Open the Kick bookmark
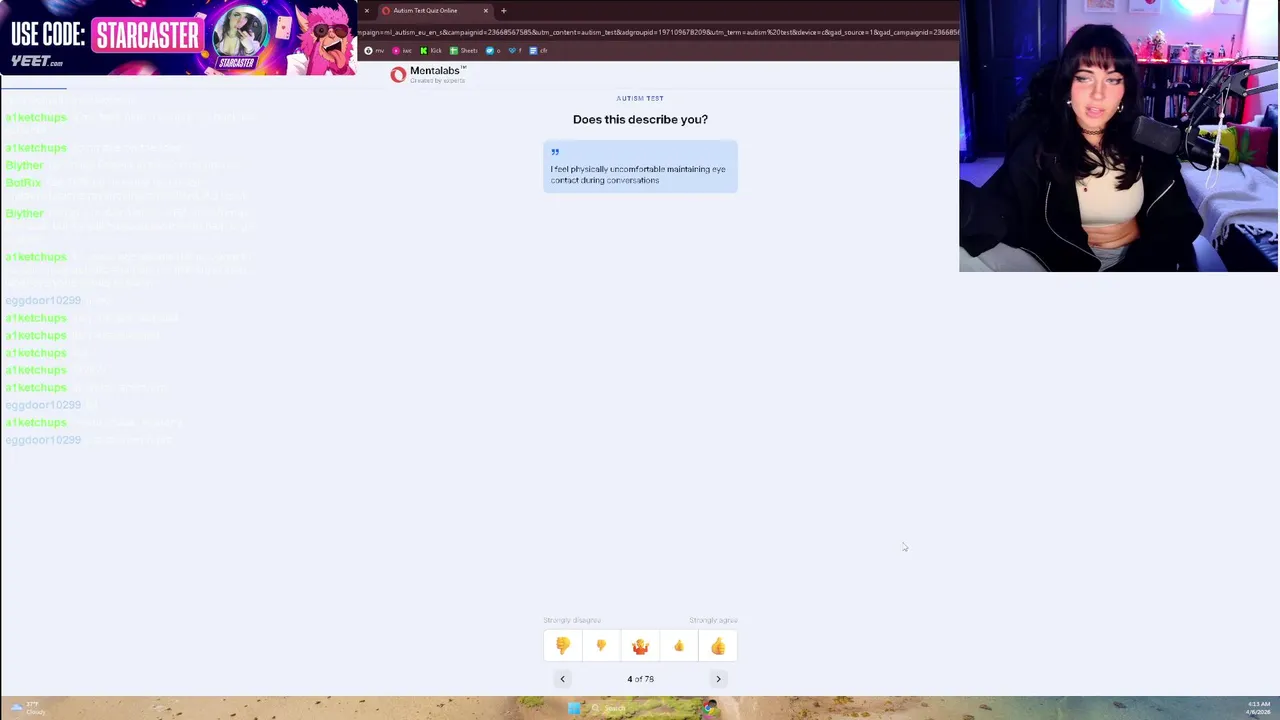The width and height of the screenshot is (1280, 720). 431,50
